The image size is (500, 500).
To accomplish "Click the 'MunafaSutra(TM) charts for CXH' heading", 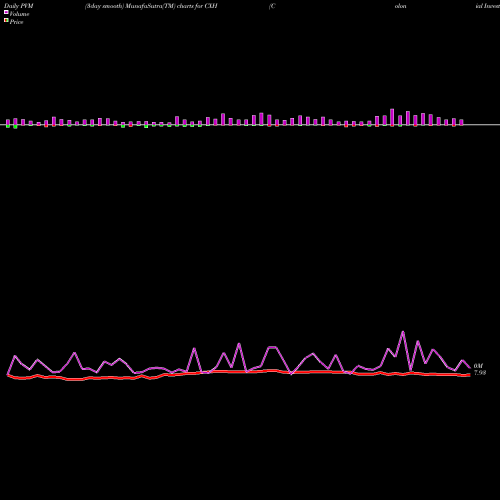I will [172, 6].
